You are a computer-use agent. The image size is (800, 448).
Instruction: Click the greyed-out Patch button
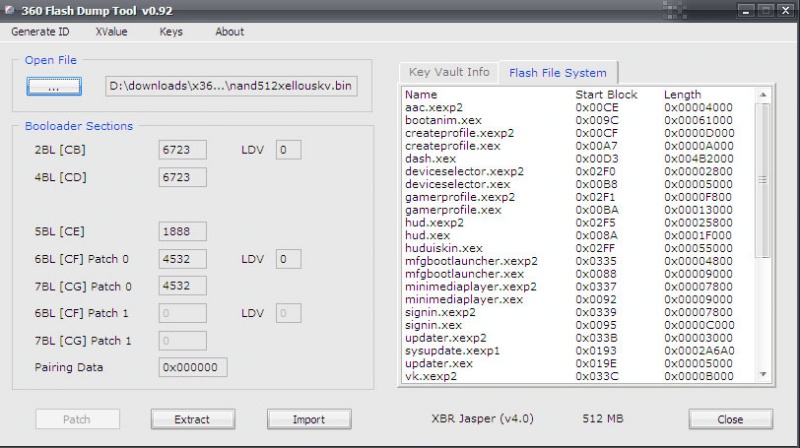tap(77, 419)
